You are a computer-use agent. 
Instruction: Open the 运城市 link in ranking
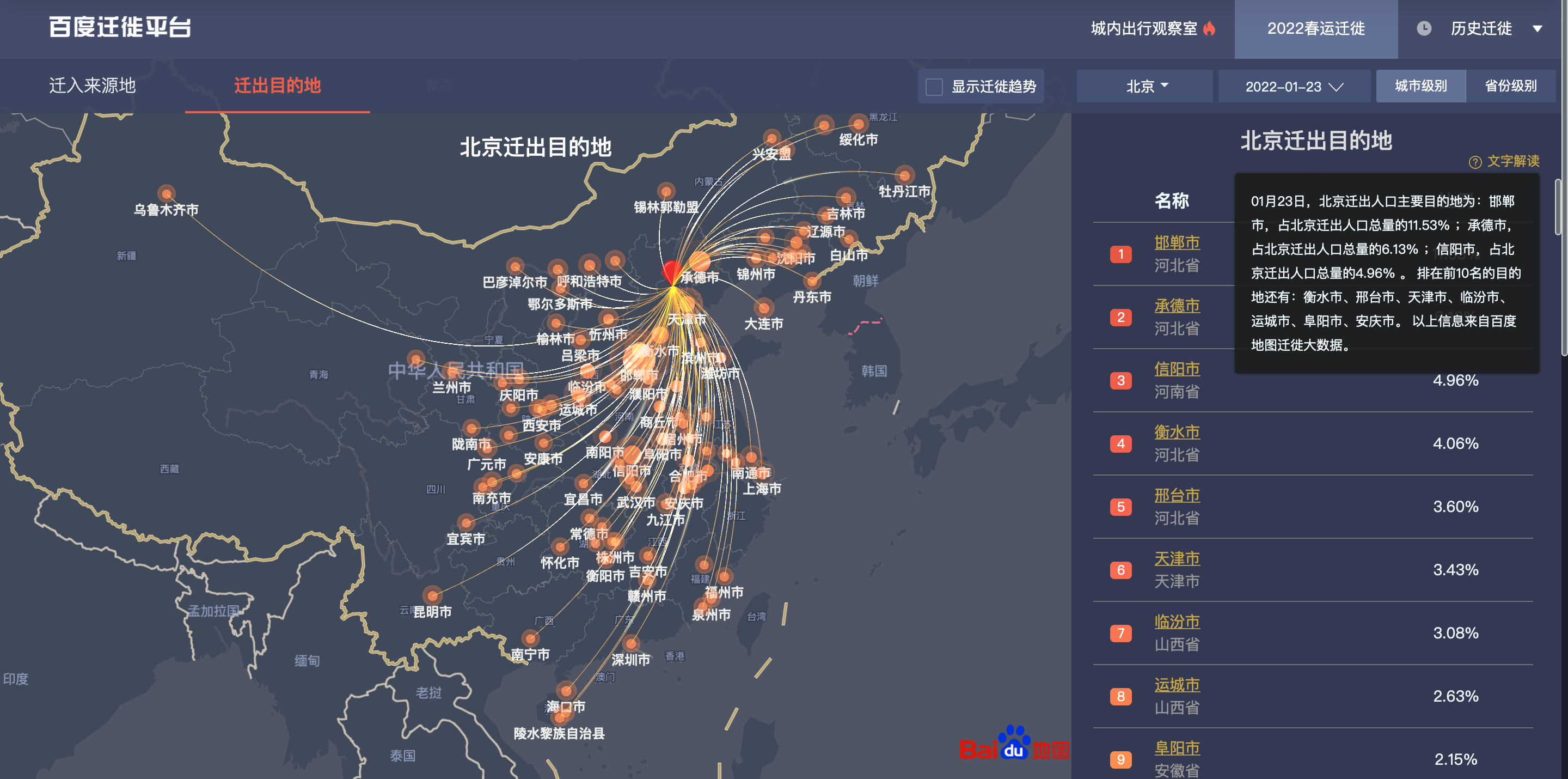pos(1177,685)
